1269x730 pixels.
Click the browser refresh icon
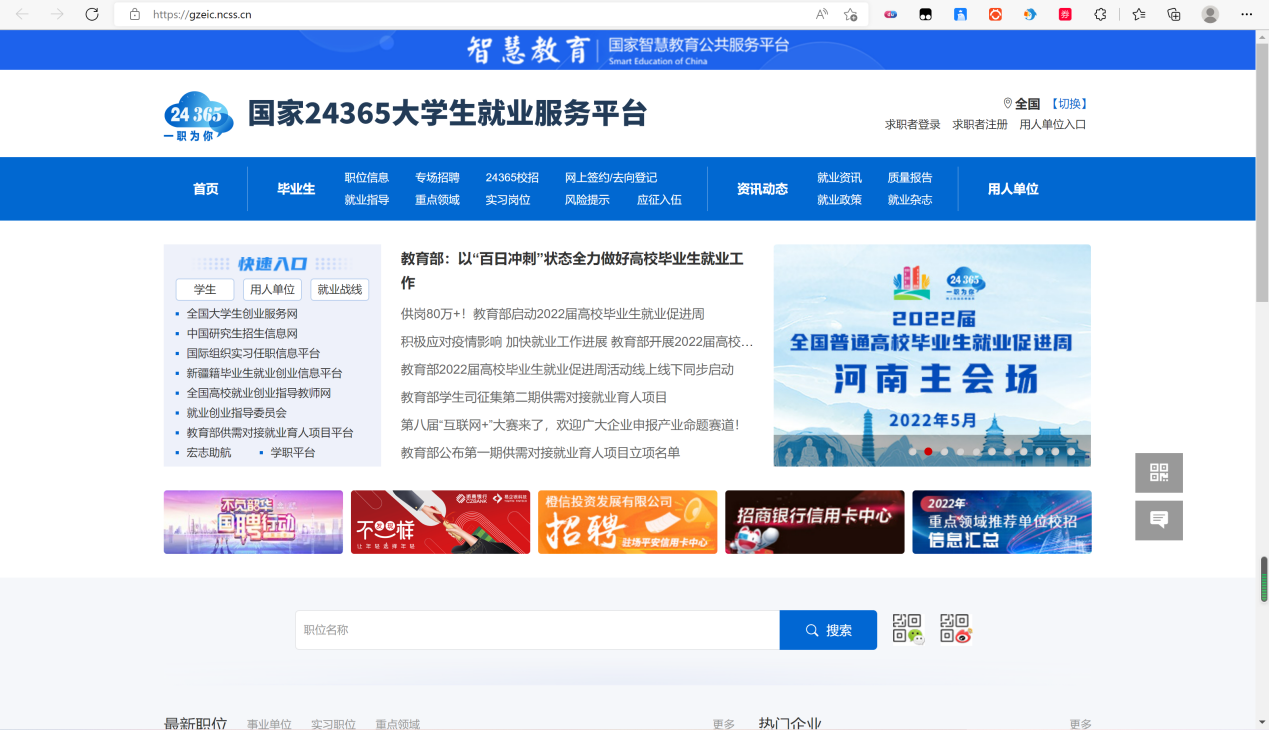pos(92,14)
